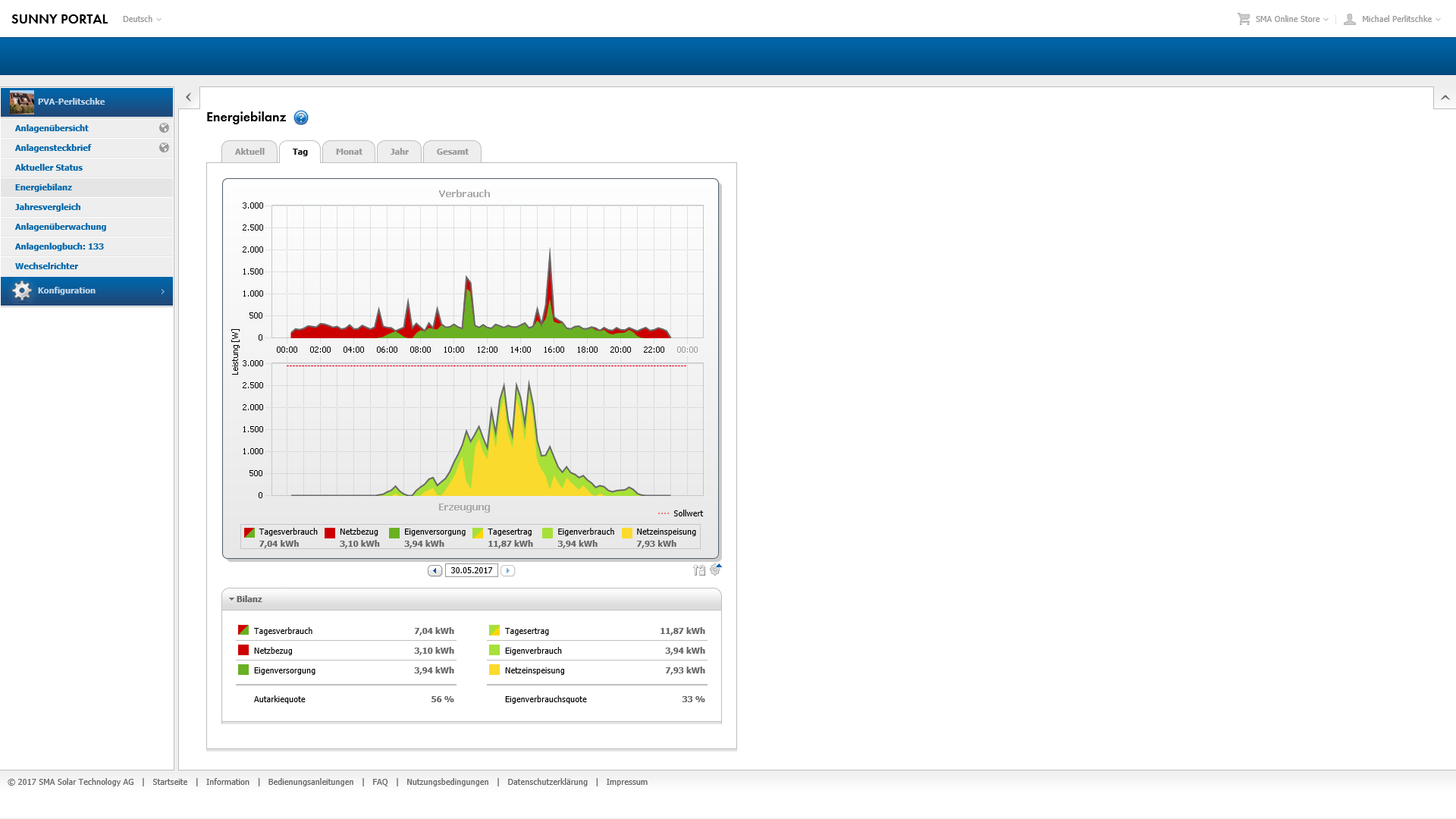This screenshot has width=1456, height=819.
Task: Click the Energiebilanz help question mark icon
Action: [x=301, y=118]
